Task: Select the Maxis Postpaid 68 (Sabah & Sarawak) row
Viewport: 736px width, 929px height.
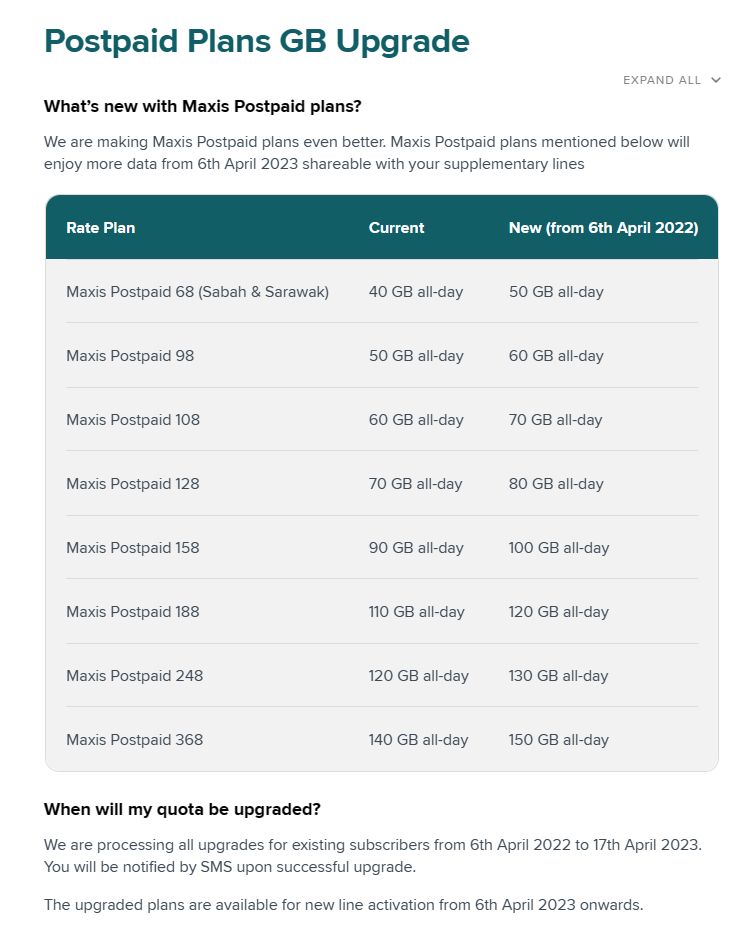Action: (x=197, y=292)
